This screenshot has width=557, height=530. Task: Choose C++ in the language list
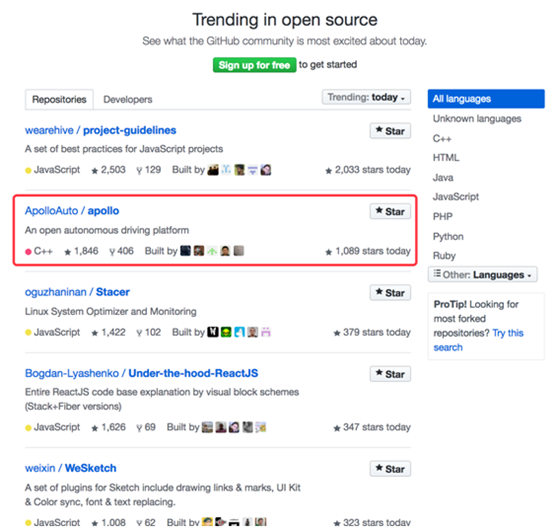click(442, 138)
